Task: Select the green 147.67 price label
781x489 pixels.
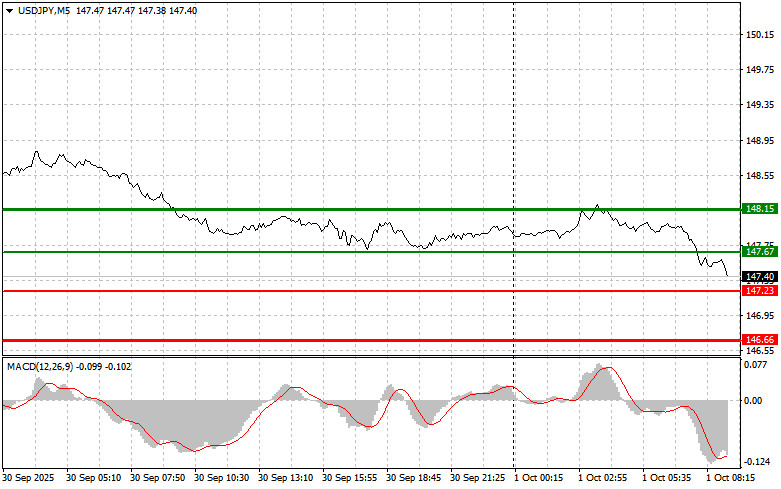Action: (759, 252)
